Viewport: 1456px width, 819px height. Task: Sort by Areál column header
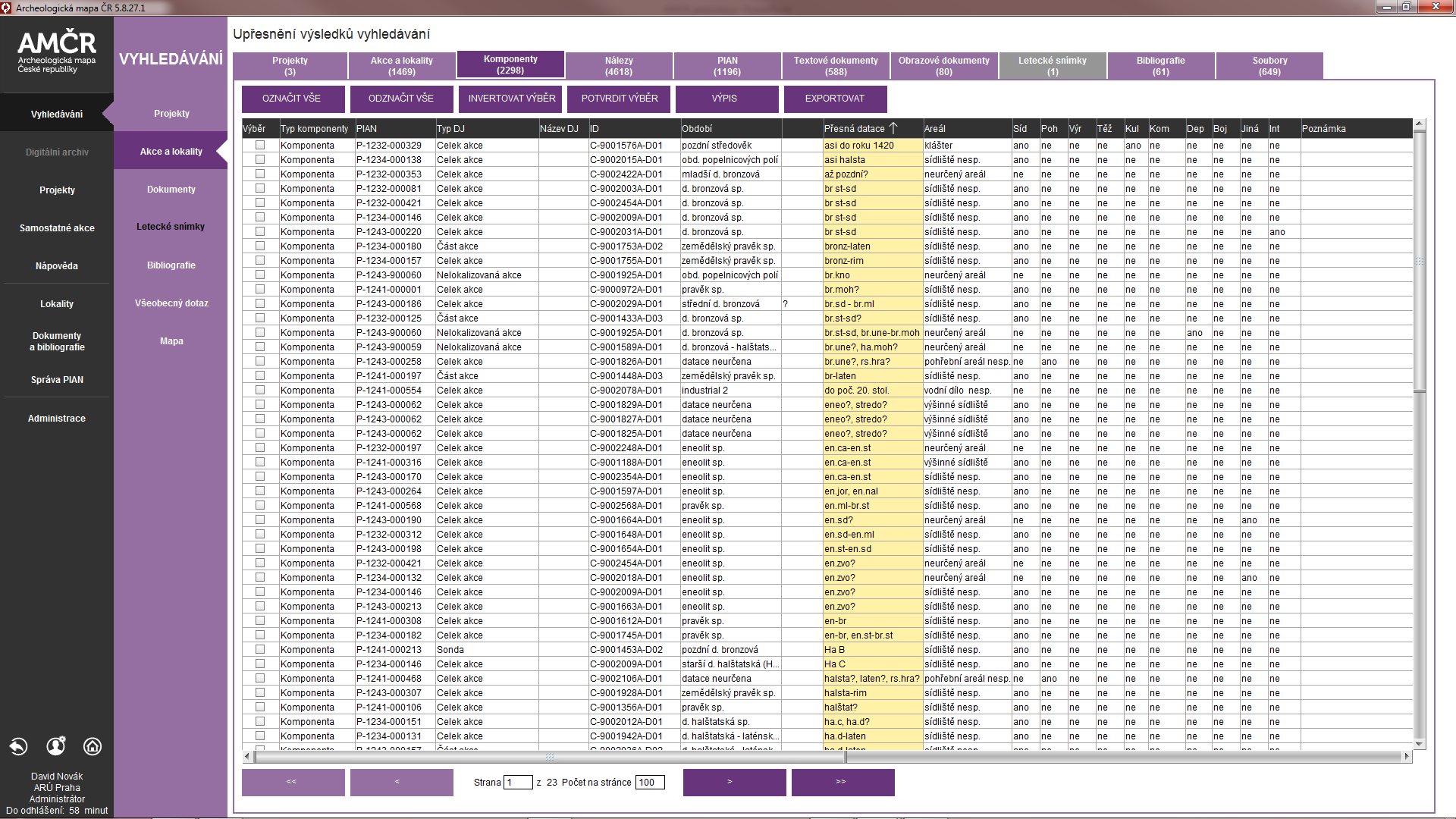[967, 129]
